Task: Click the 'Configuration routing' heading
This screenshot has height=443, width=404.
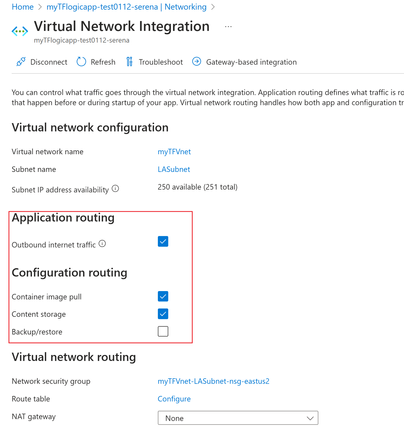Action: click(x=69, y=273)
